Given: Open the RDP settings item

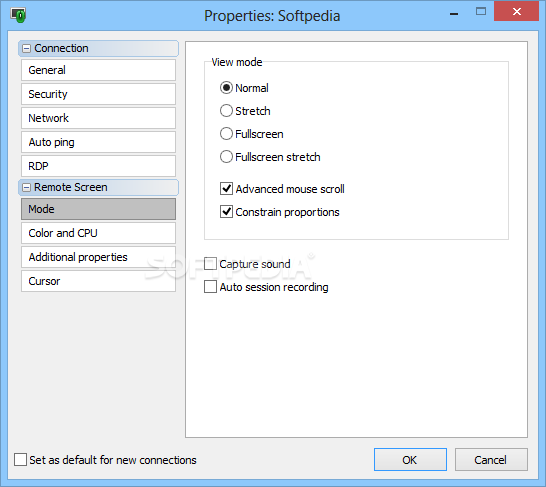Looking at the screenshot, I should click(x=98, y=166).
